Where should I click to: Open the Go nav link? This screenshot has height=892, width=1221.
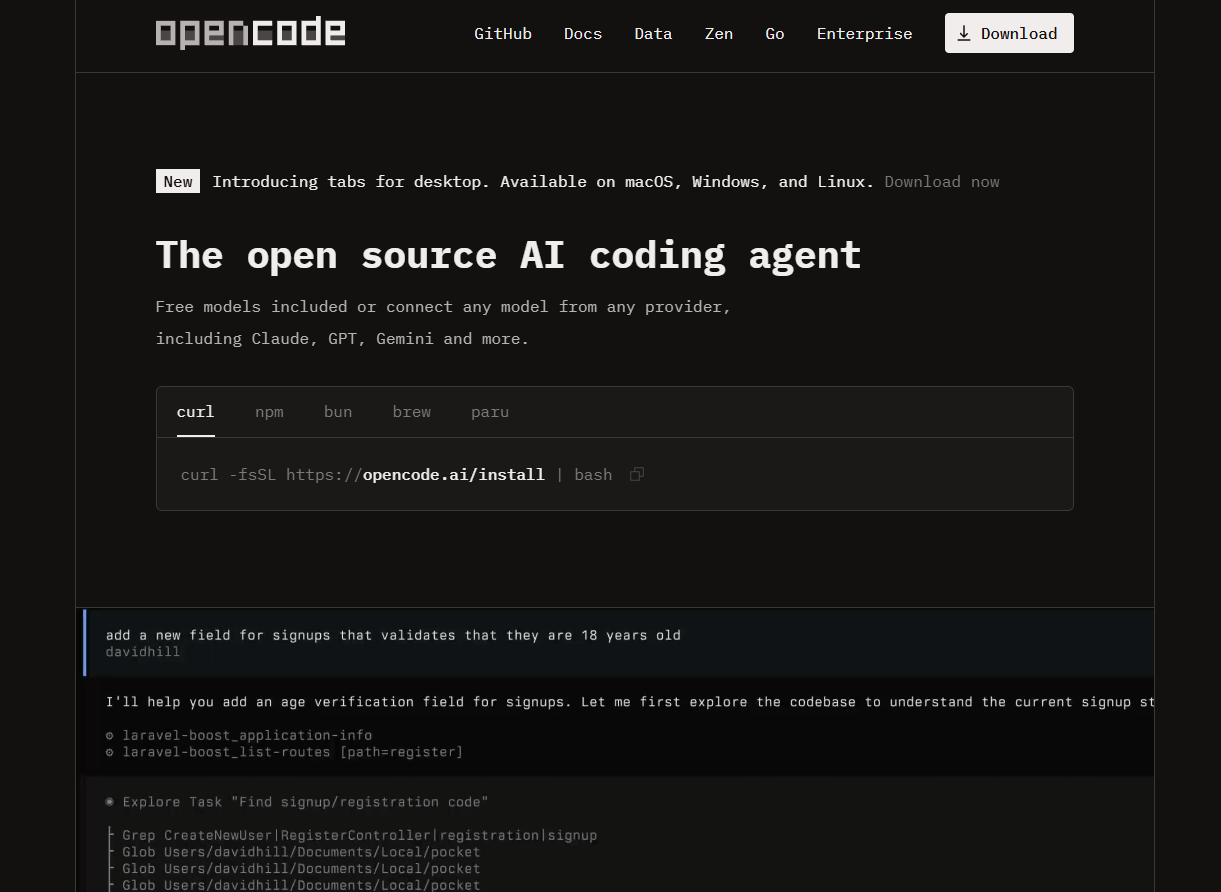pyautogui.click(x=775, y=33)
